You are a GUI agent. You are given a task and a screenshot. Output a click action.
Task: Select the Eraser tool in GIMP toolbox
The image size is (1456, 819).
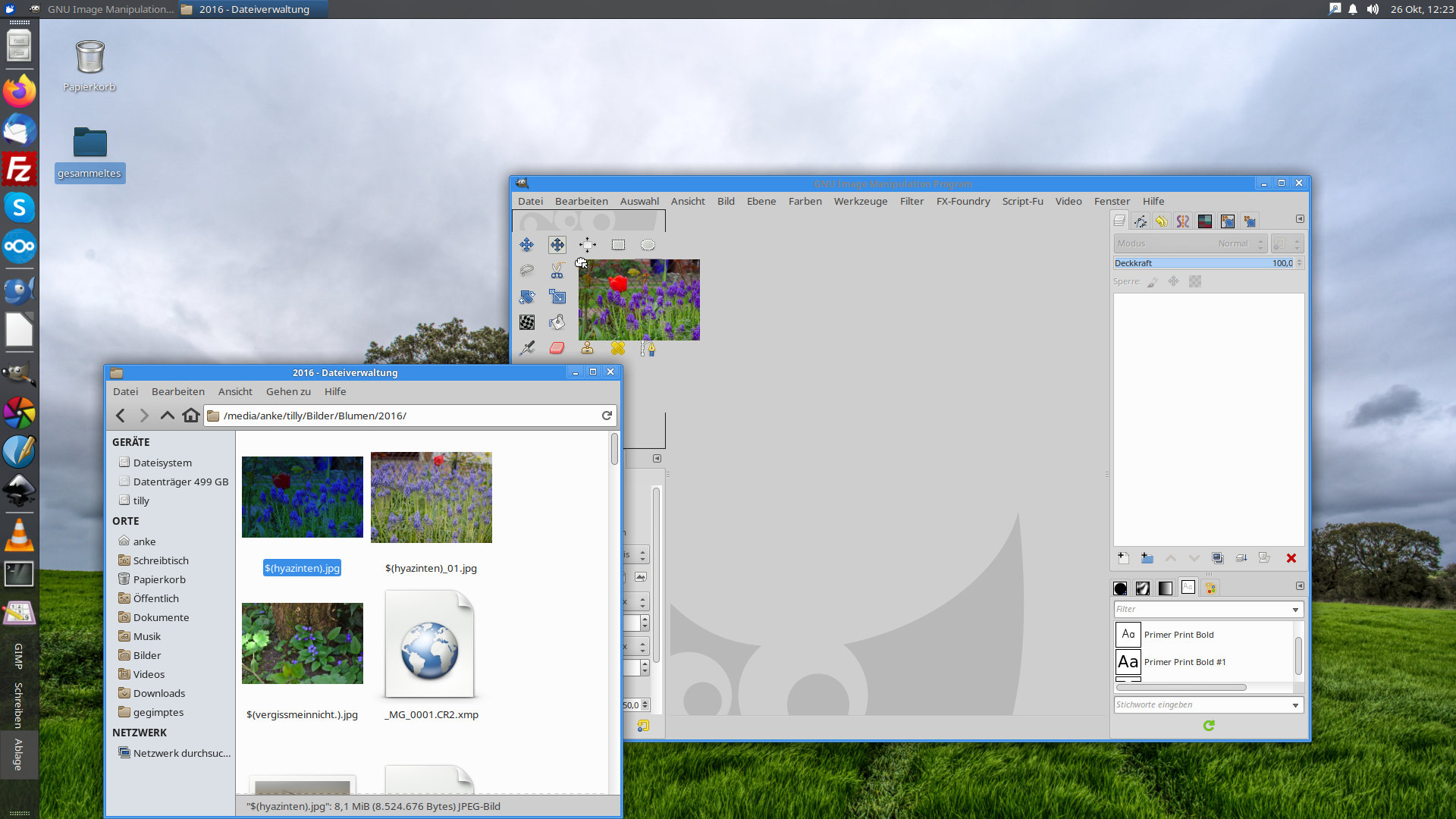pyautogui.click(x=557, y=348)
